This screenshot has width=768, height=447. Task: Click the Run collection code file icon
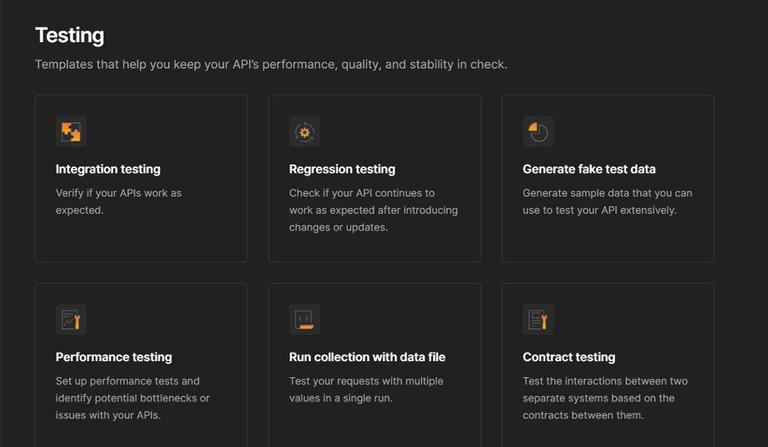pyautogui.click(x=304, y=319)
